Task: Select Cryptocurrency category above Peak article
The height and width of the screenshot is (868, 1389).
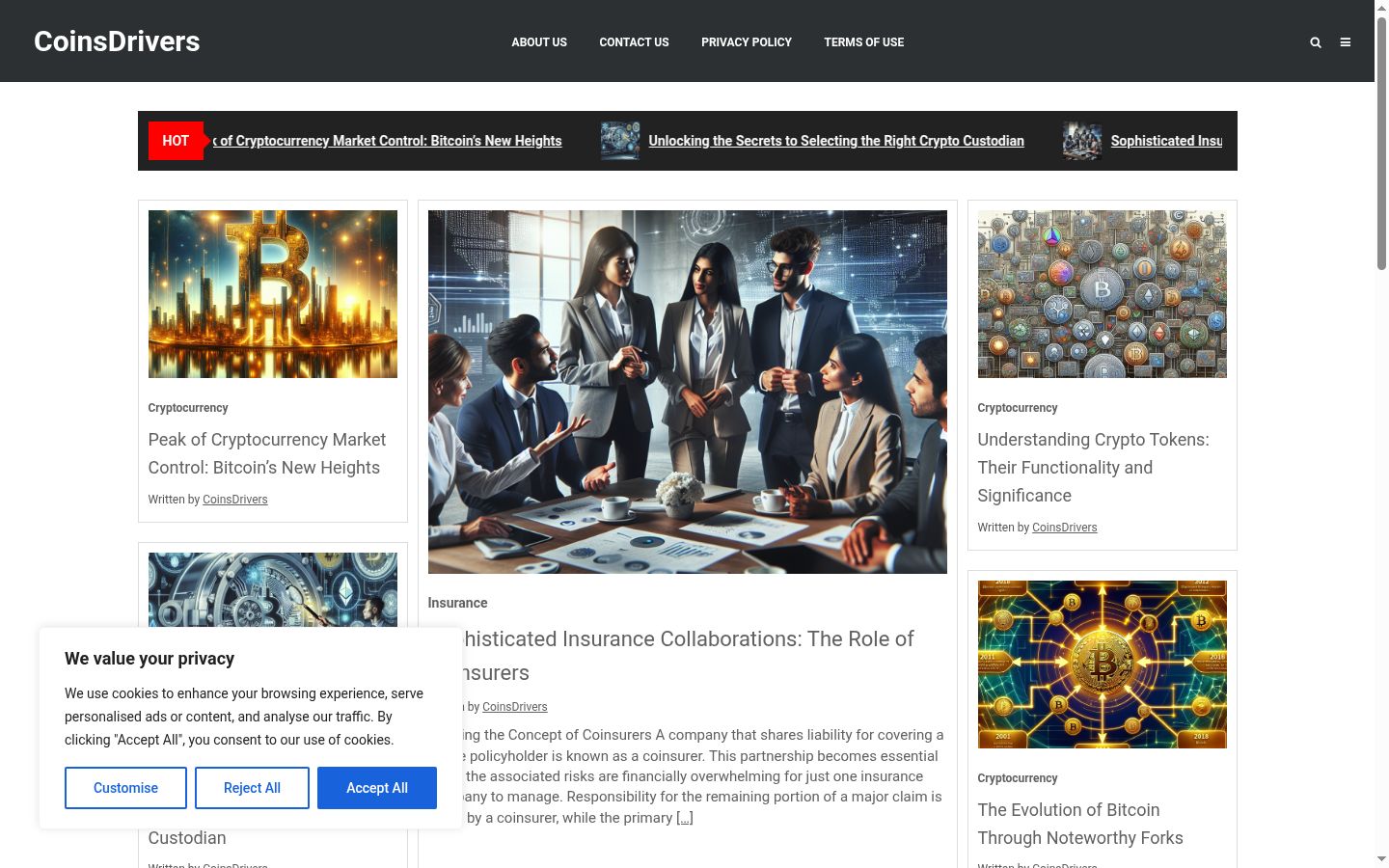Action: coord(188,408)
